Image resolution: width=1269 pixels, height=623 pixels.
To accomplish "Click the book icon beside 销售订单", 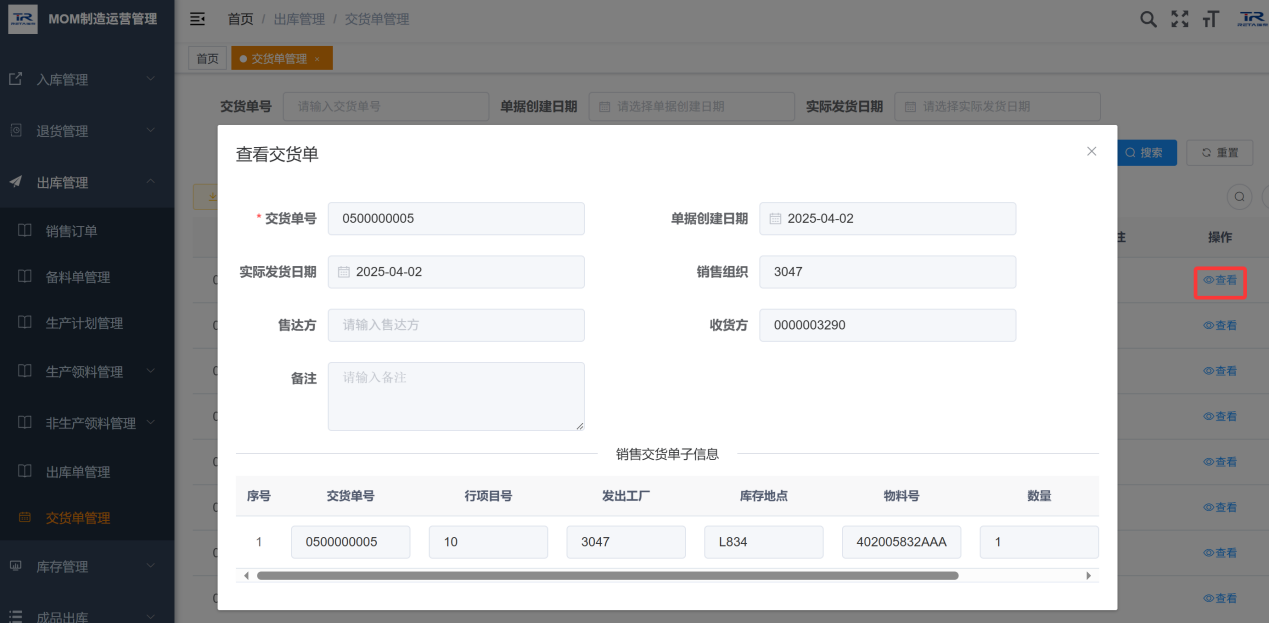I will [26, 231].
